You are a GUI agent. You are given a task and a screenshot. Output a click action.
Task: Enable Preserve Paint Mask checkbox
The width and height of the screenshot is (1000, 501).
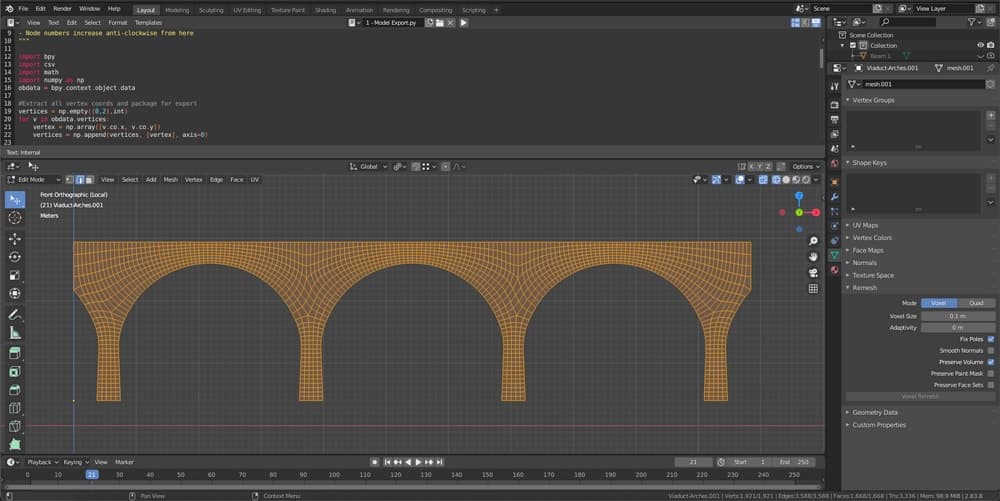coord(990,373)
